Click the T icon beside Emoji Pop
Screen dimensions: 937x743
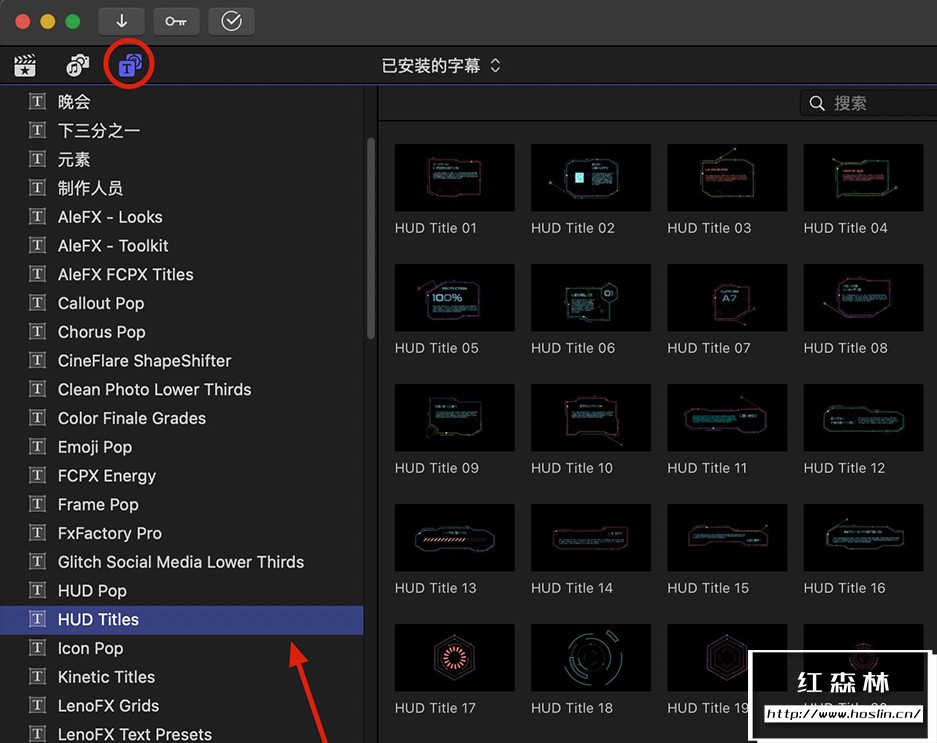click(37, 447)
